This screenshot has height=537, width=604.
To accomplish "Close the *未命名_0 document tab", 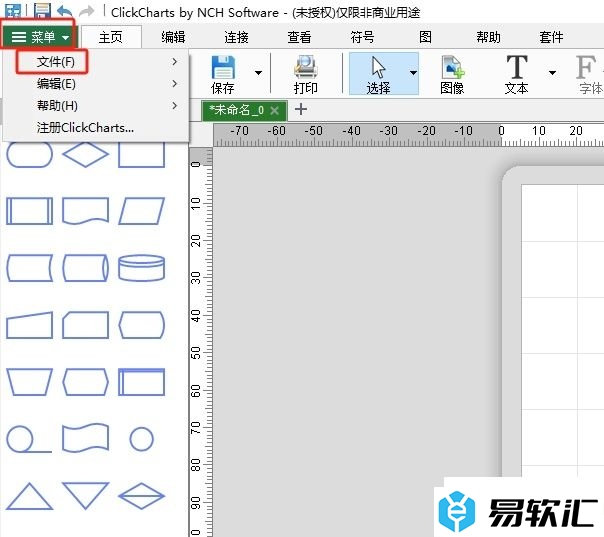I will pyautogui.click(x=274, y=111).
